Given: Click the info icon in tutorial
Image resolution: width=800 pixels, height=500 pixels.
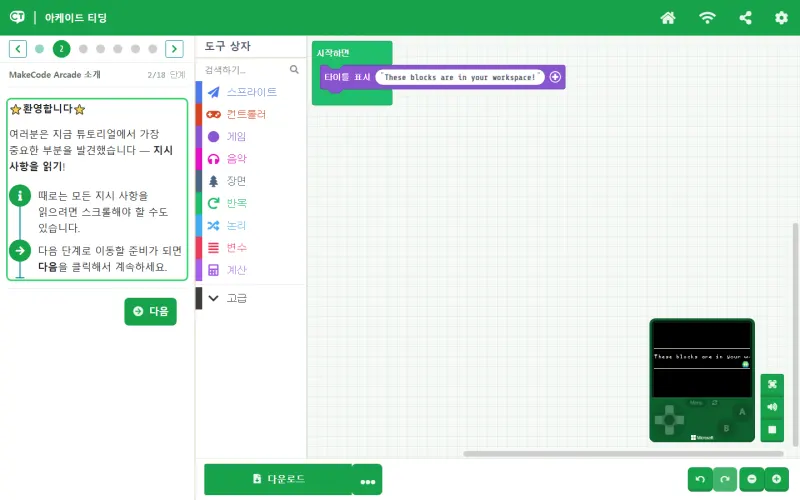Looking at the screenshot, I should point(20,195).
